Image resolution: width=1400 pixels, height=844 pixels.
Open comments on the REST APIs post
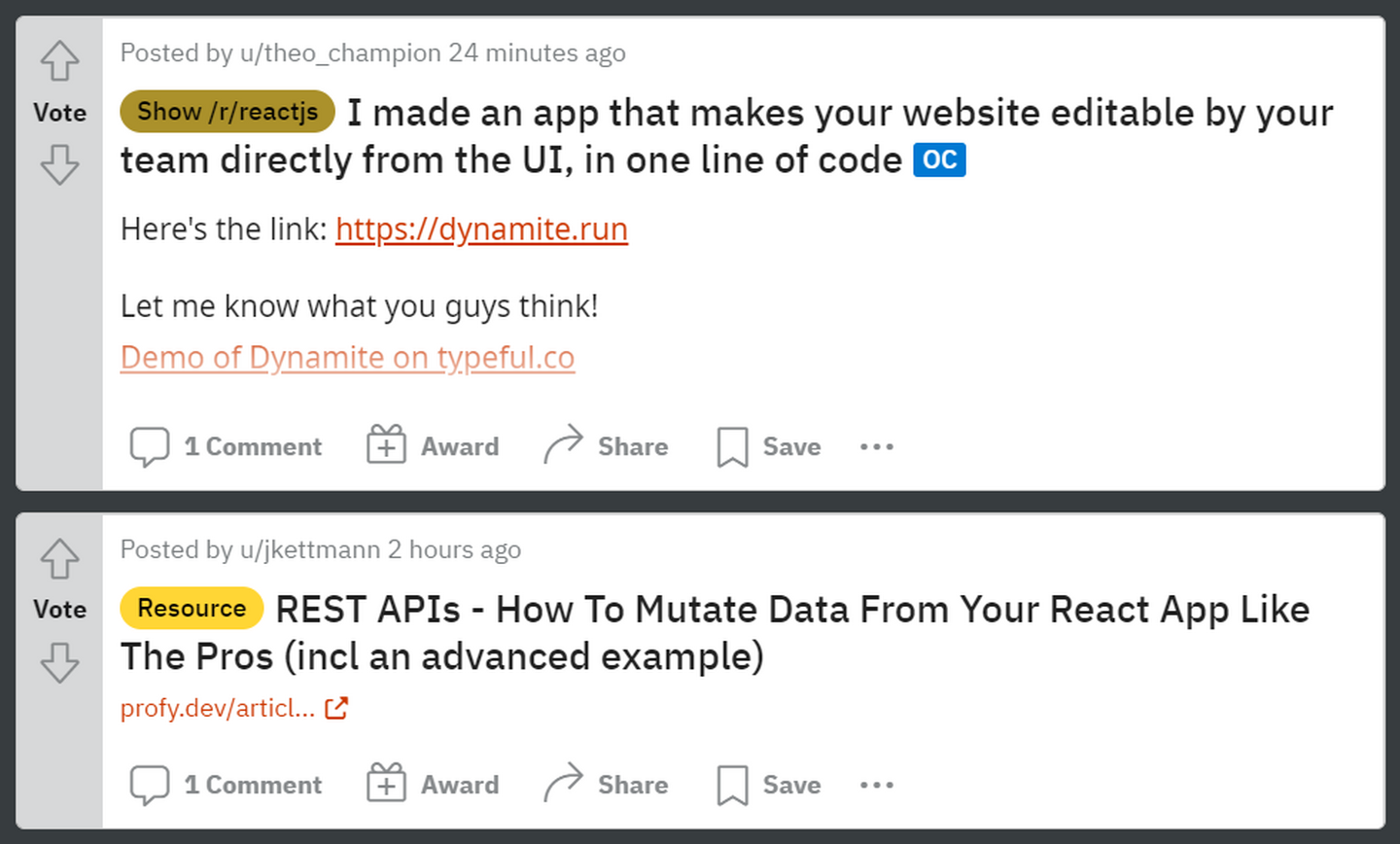click(x=226, y=785)
